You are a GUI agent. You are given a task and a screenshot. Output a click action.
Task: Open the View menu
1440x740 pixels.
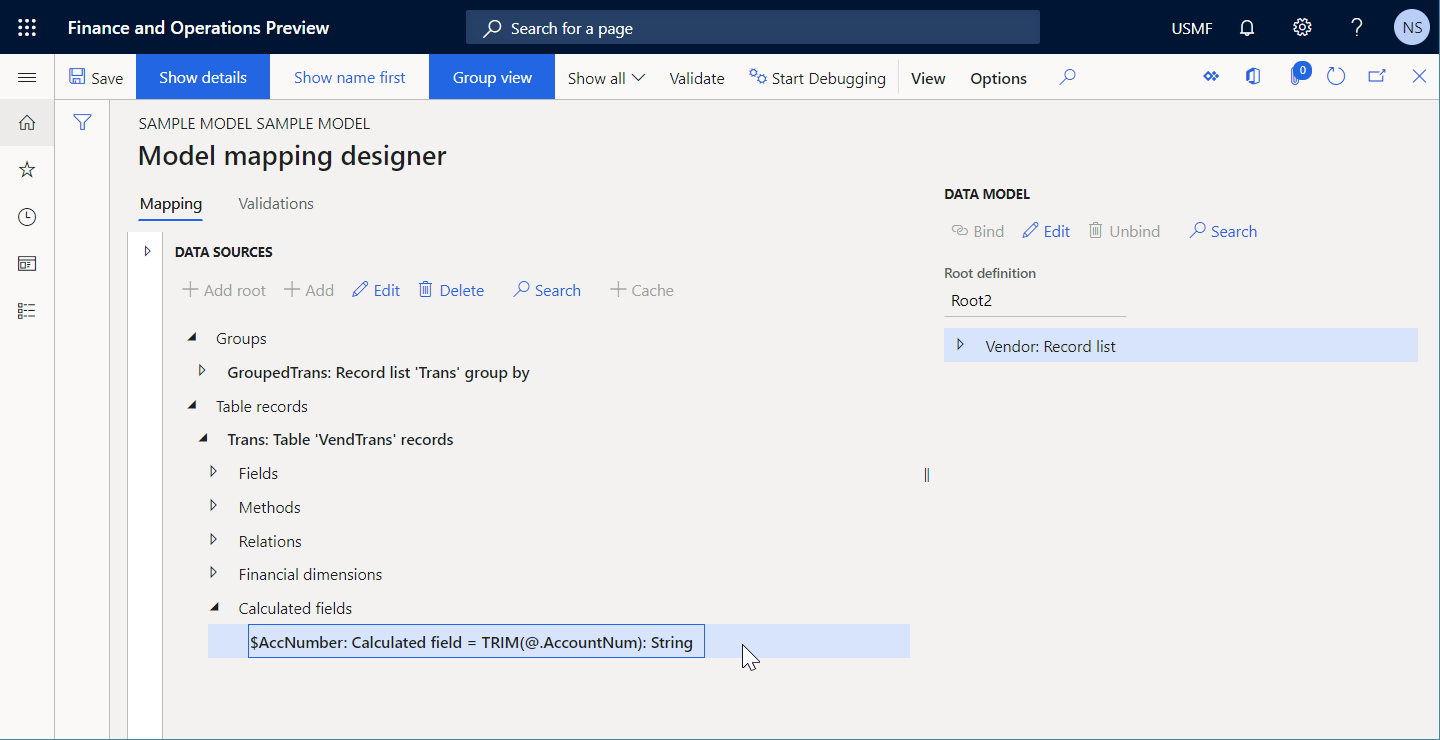pos(928,77)
